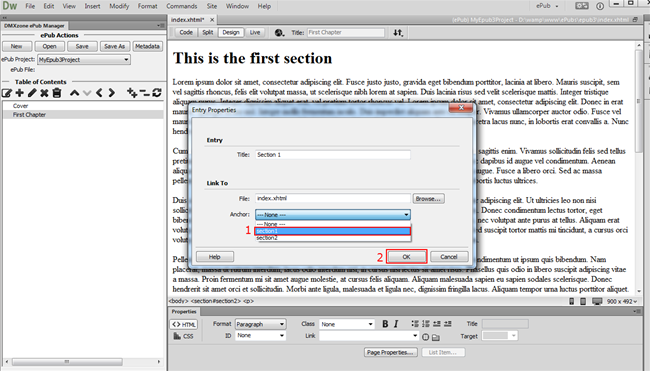Click OK in Entry Properties dialog
This screenshot has height=371, width=650.
click(x=406, y=257)
